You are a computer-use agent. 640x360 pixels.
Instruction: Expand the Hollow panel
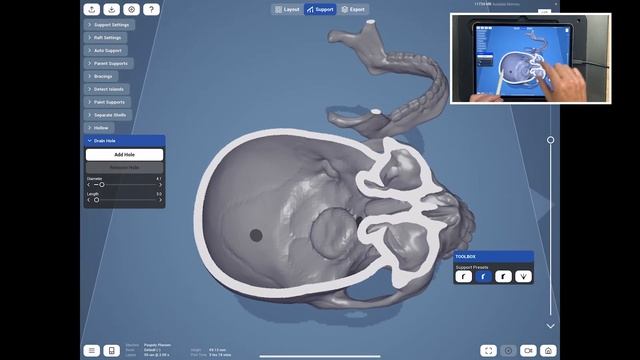(x=99, y=128)
